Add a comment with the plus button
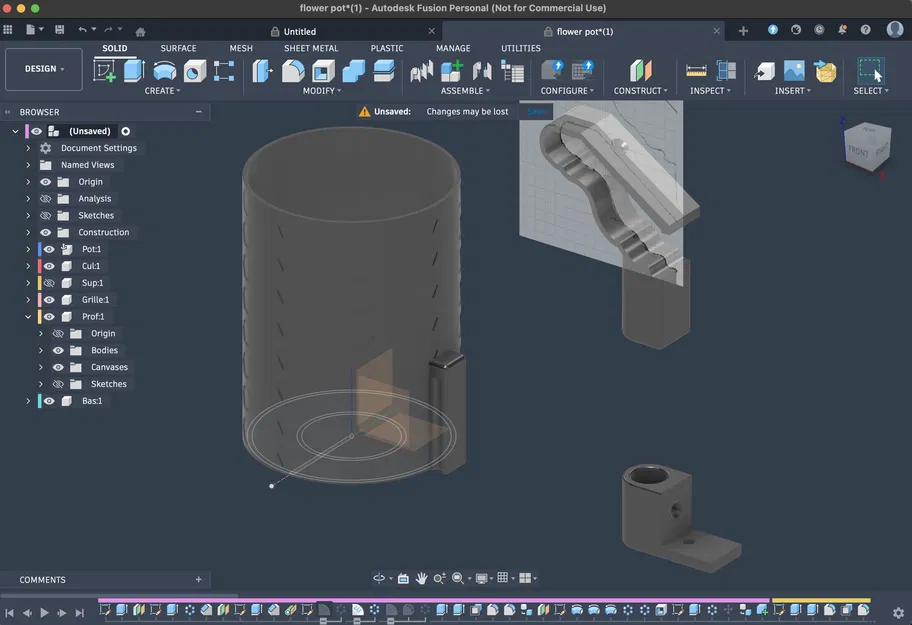912x625 pixels. click(198, 579)
